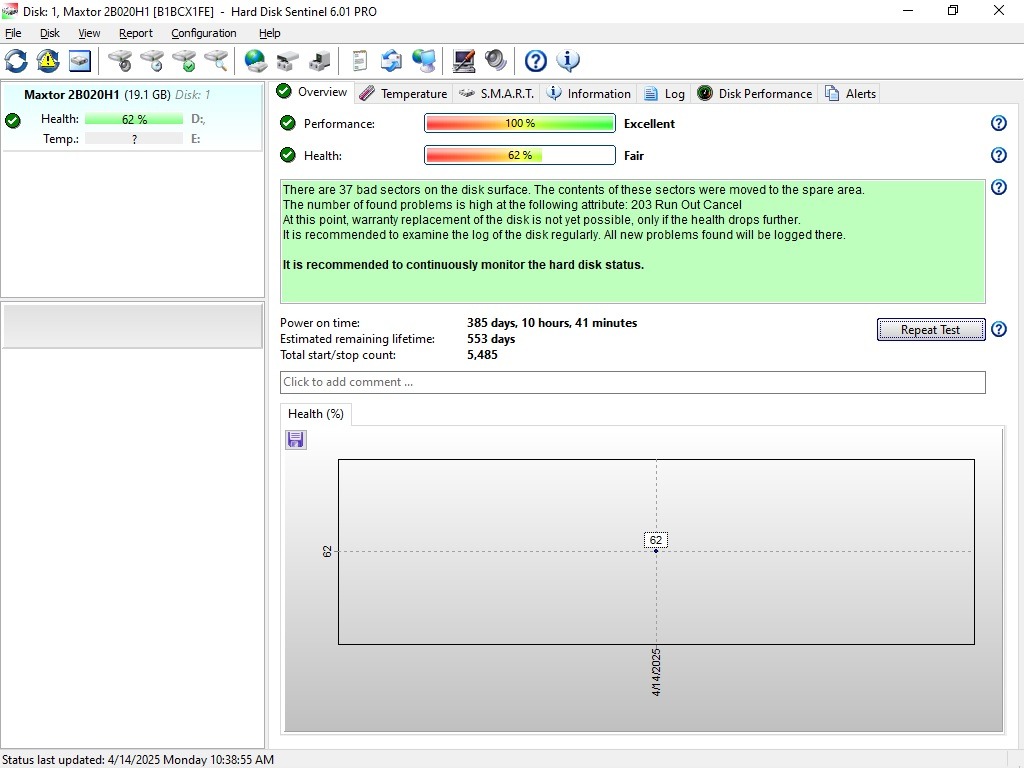Click the 4/14/2025 date label on graph

[656, 672]
